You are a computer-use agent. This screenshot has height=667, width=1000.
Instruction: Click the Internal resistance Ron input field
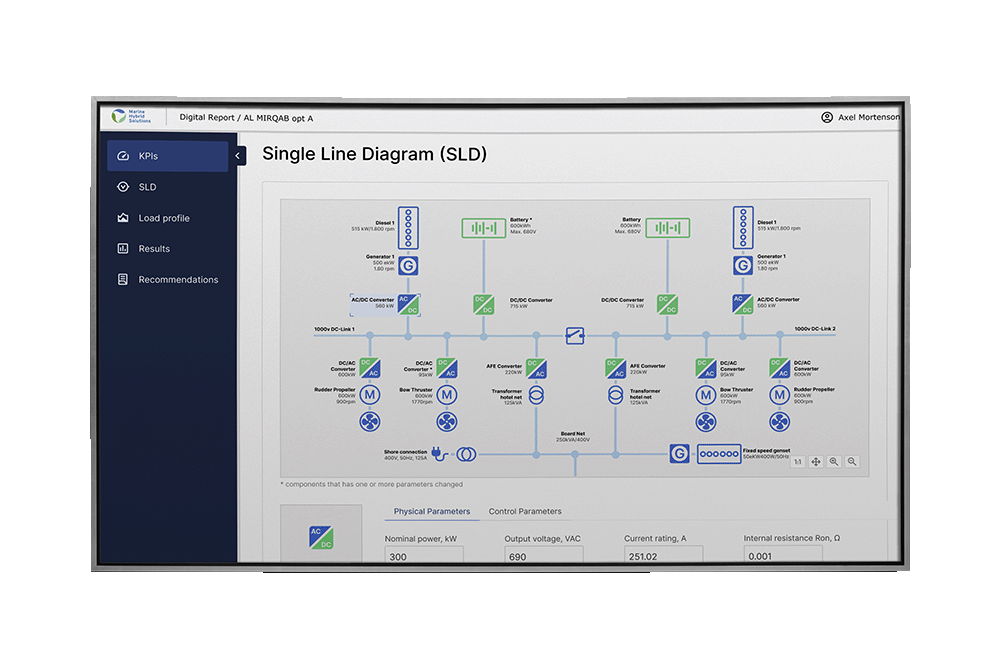783,555
